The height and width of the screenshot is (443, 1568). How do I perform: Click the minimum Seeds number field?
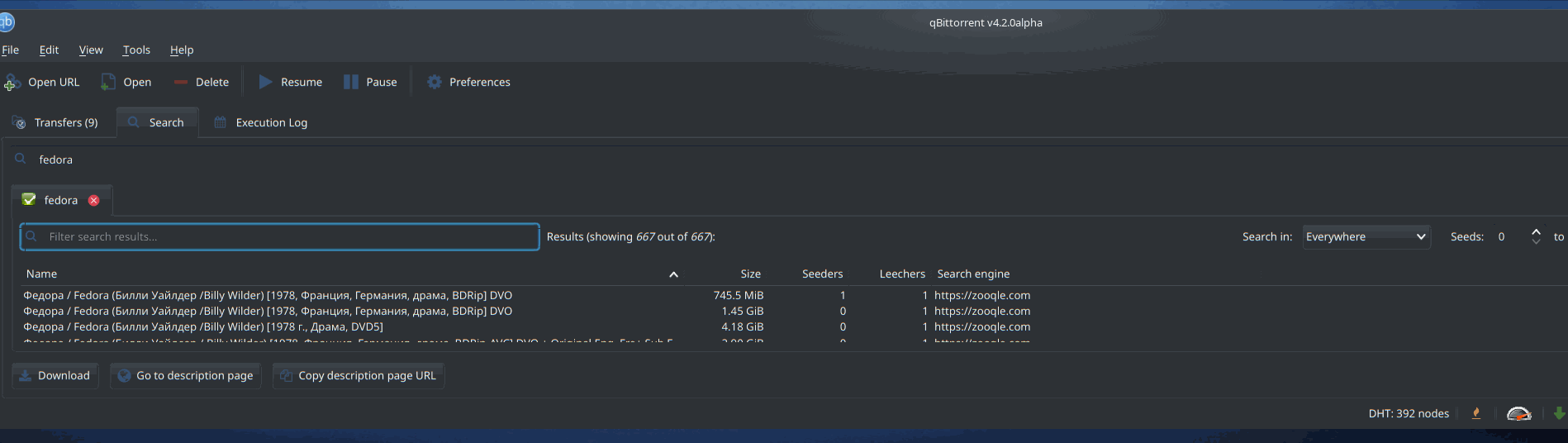[x=1510, y=236]
